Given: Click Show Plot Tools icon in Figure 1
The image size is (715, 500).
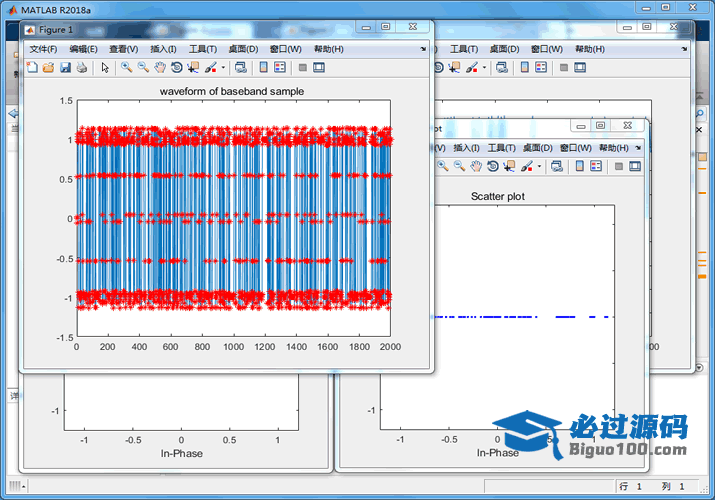Looking at the screenshot, I should pyautogui.click(x=318, y=68).
